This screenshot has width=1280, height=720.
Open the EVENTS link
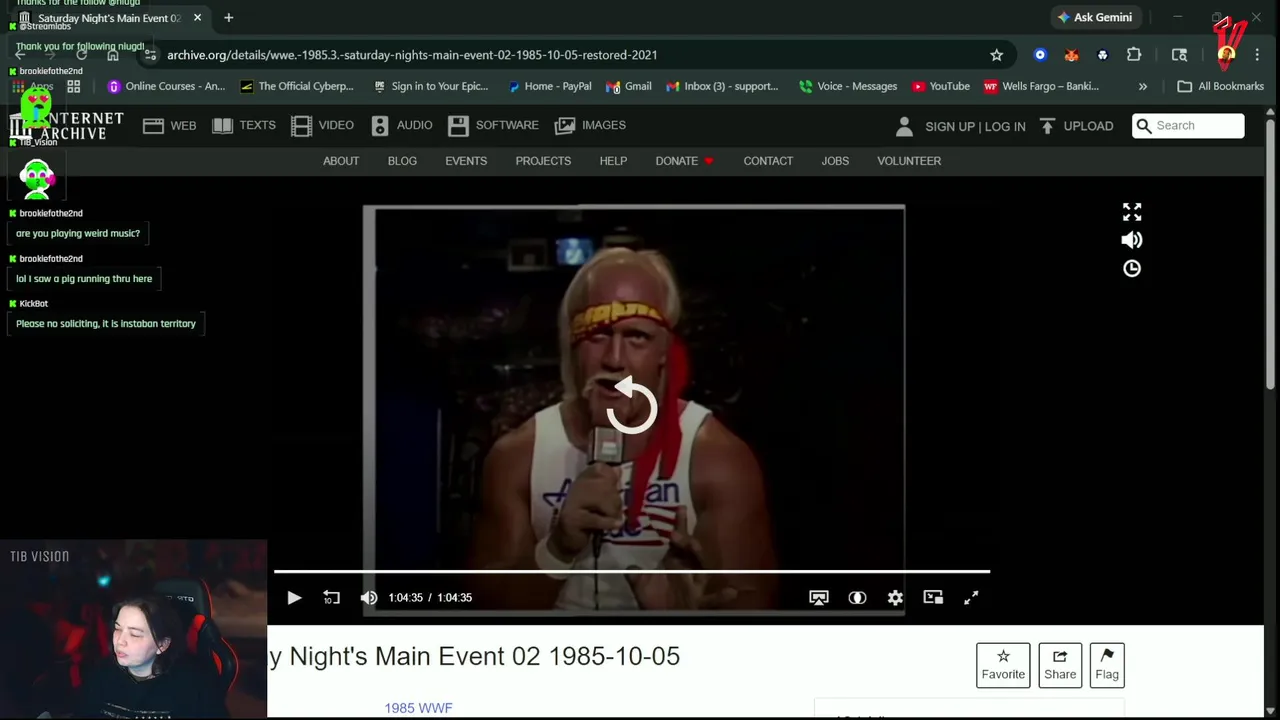coord(466,161)
